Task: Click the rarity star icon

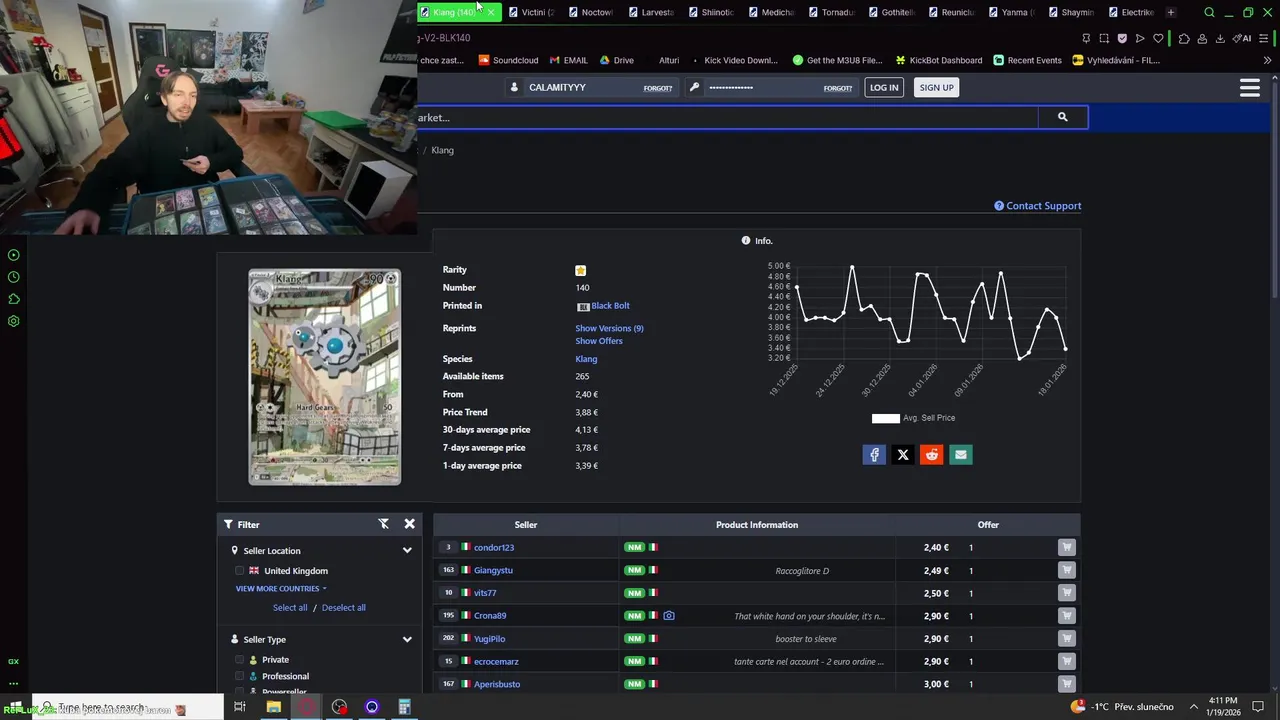Action: (580, 270)
